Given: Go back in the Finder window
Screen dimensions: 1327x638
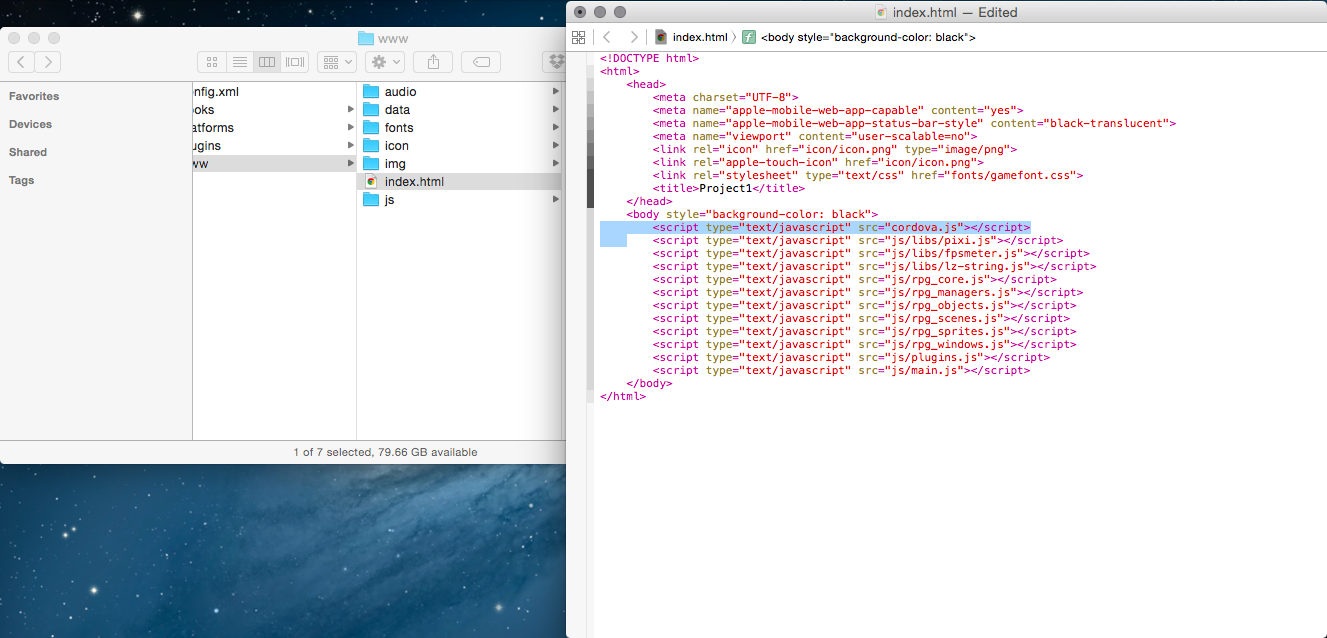Looking at the screenshot, I should (22, 62).
